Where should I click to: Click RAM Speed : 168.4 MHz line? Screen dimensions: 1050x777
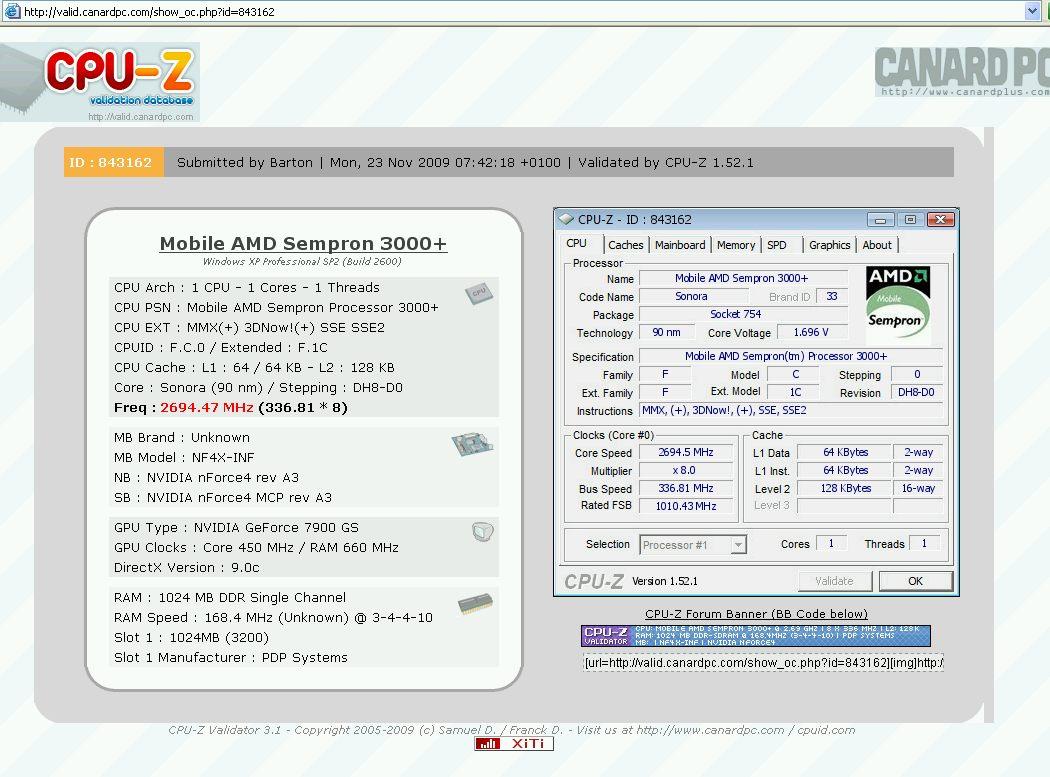pos(273,618)
